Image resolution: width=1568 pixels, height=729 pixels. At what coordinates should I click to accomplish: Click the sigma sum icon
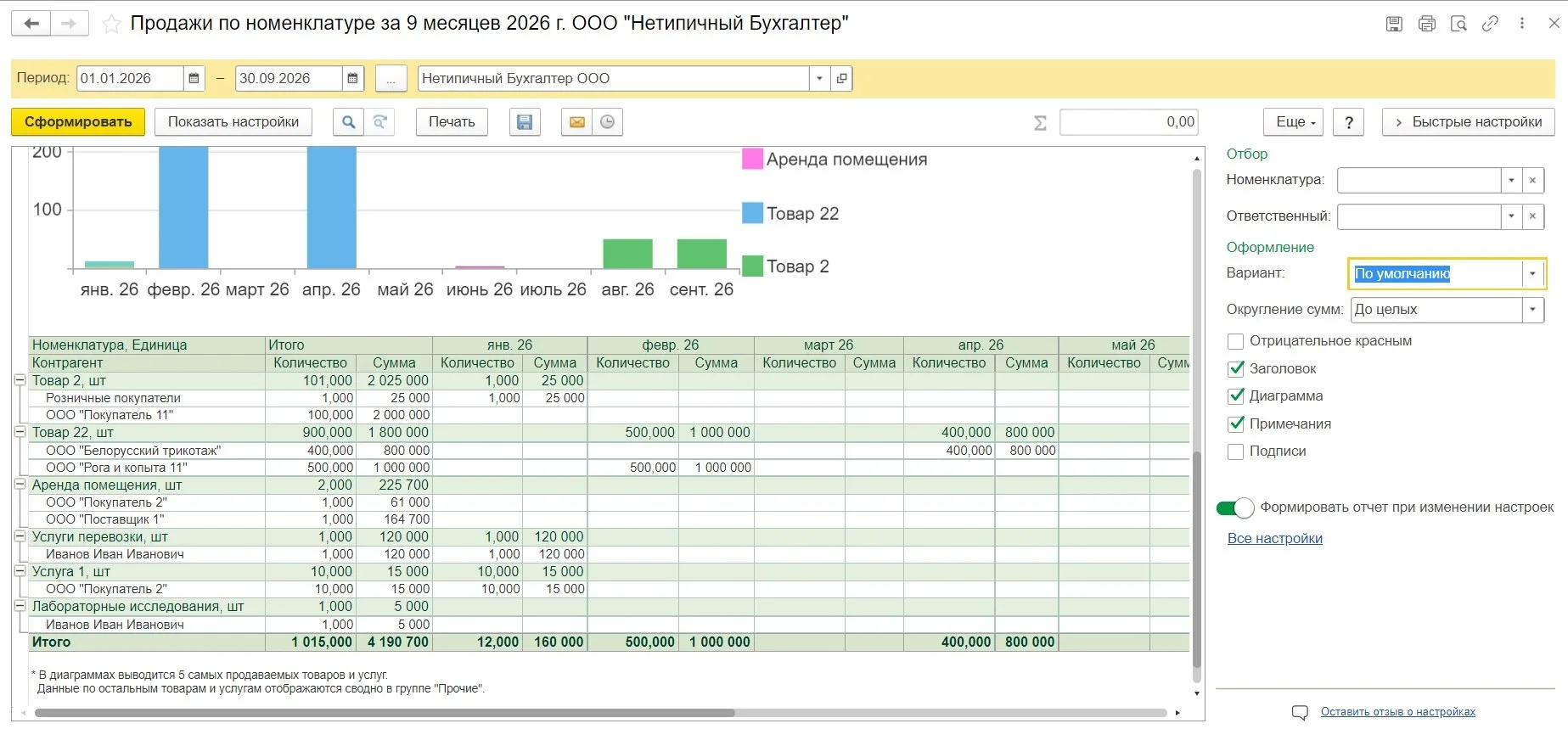1040,123
